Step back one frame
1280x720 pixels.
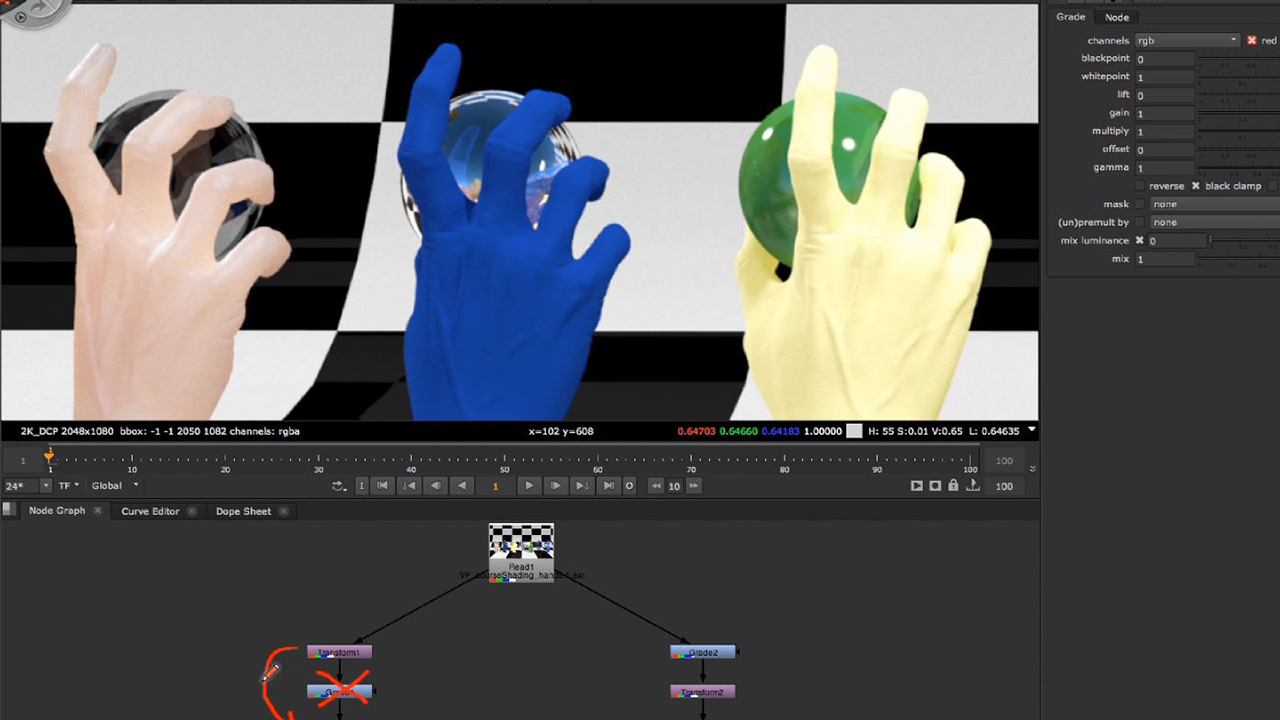click(435, 486)
